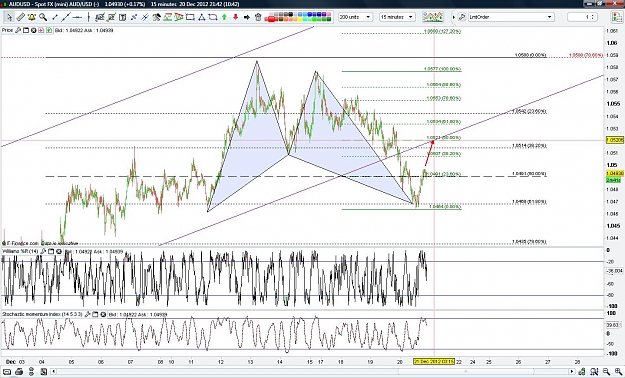Viewport: 625px width, 378px height.
Task: Click the Williams %R (14) panel label
Action: pos(20,252)
